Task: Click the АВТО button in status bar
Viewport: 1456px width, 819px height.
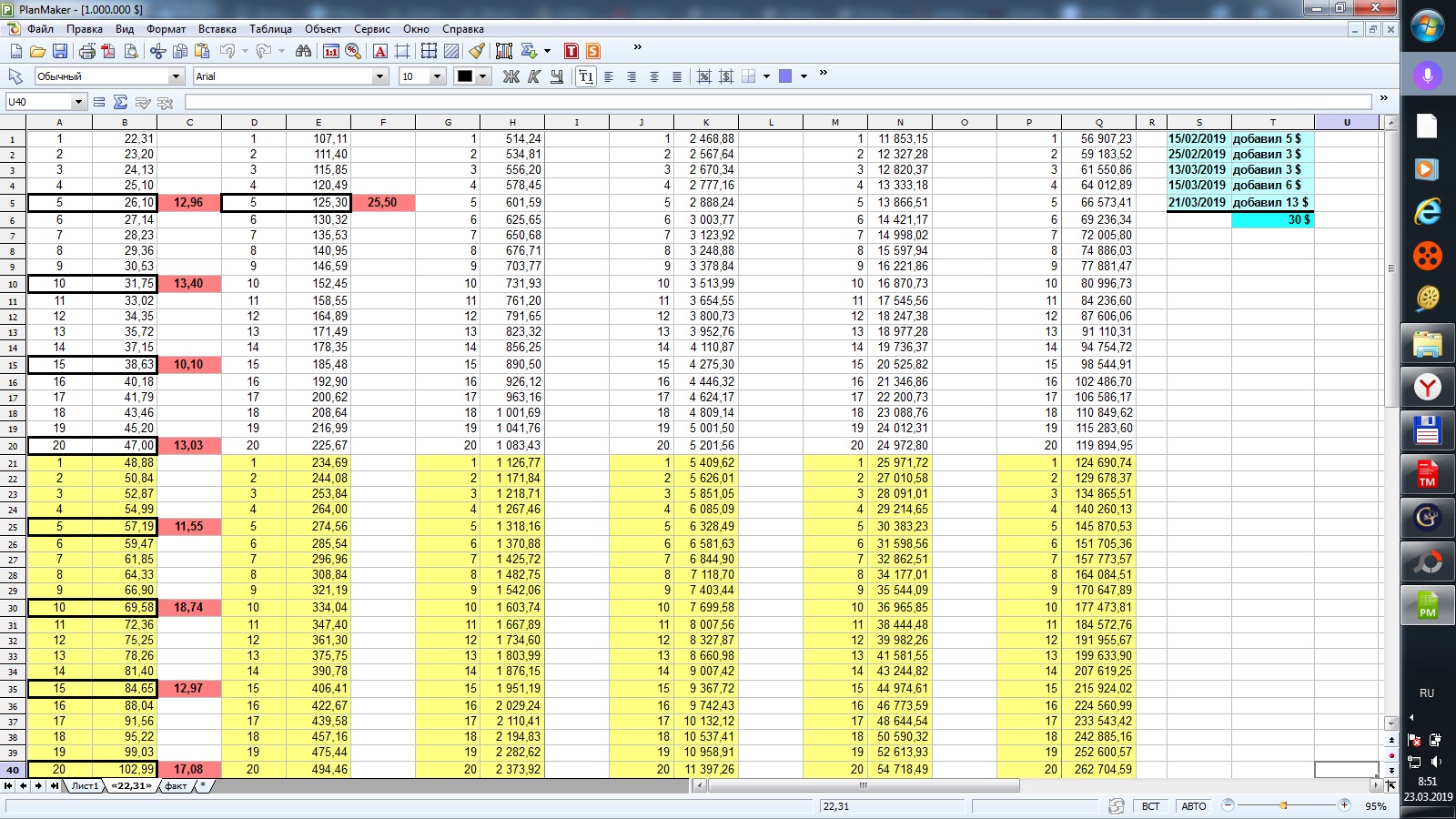Action: click(x=1193, y=806)
